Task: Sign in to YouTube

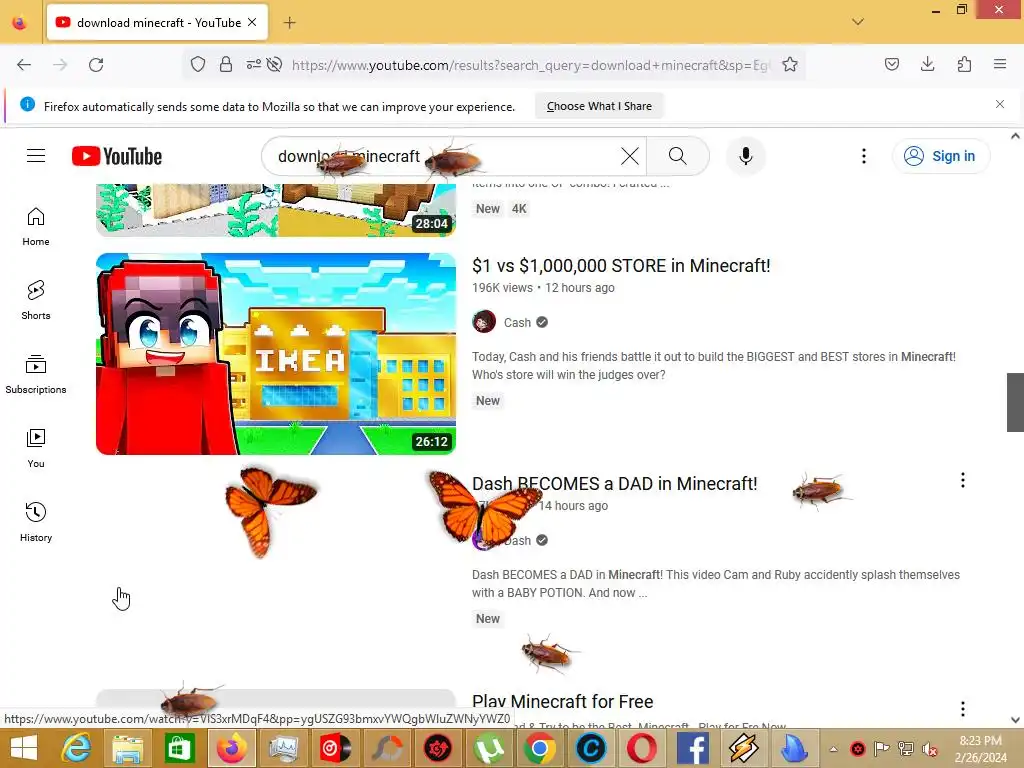Action: pos(940,156)
